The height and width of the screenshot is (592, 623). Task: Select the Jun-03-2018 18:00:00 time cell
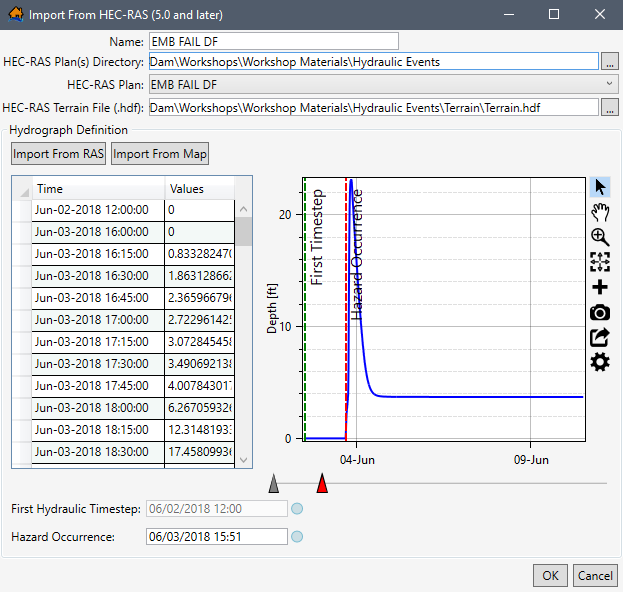tap(98, 408)
